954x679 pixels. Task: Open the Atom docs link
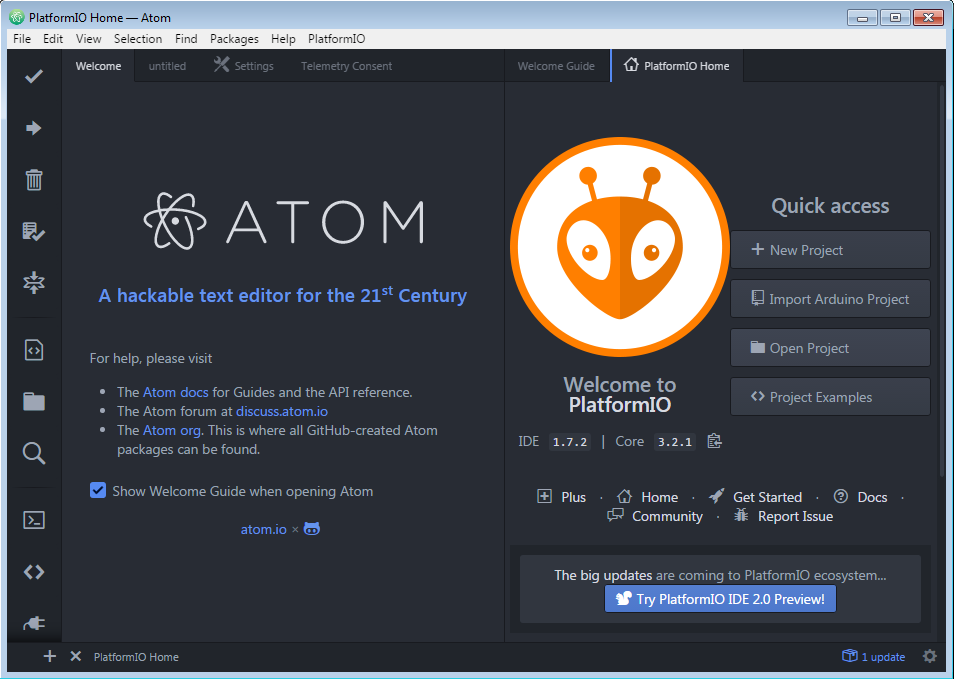coord(175,392)
